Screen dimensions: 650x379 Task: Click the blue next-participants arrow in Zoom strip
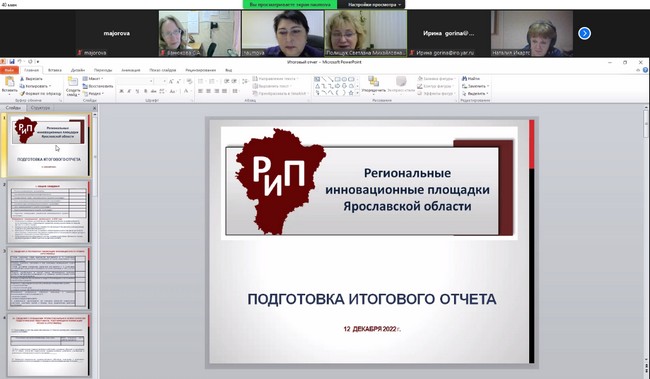(x=585, y=33)
